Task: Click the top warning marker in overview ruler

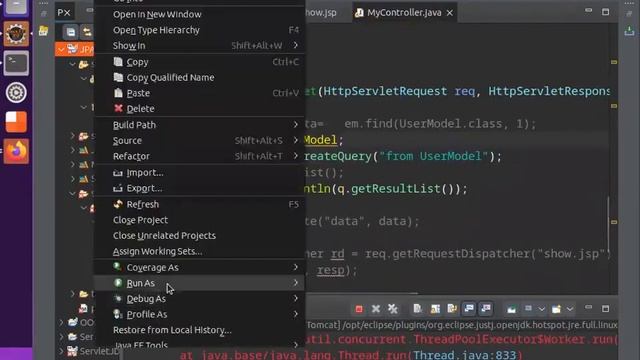Action: tap(614, 62)
